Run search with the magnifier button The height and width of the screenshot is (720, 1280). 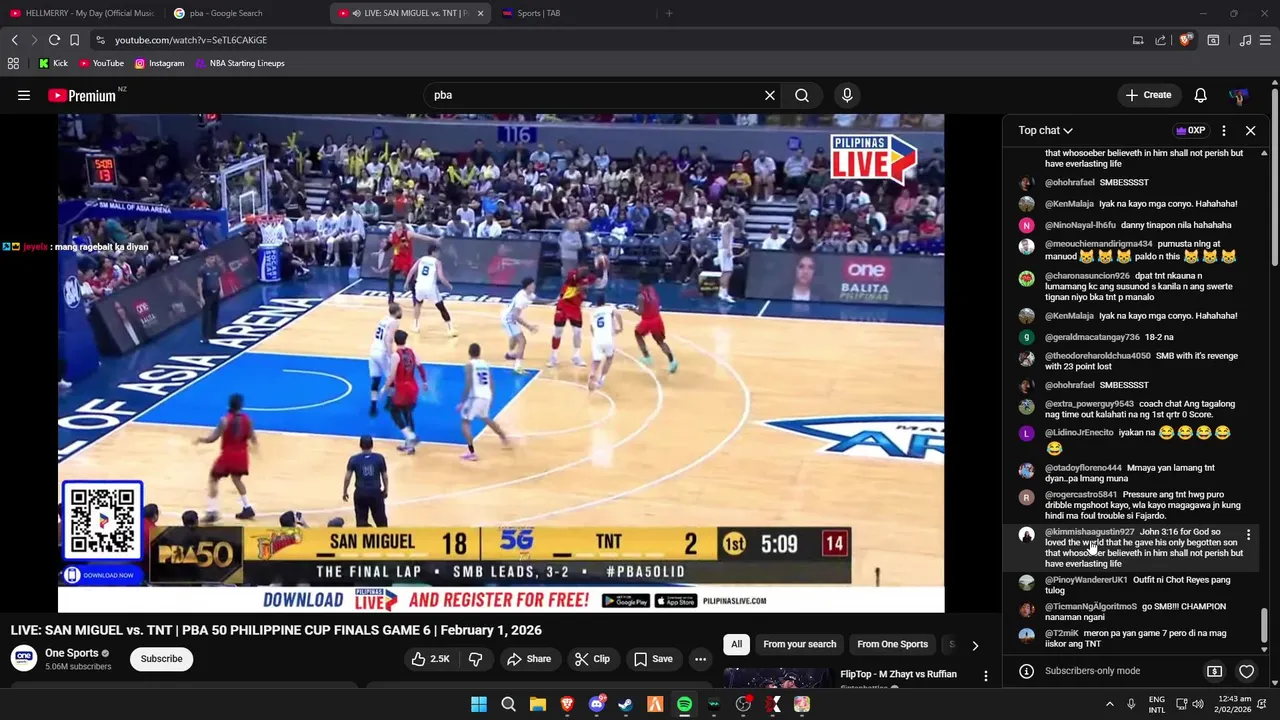(802, 95)
